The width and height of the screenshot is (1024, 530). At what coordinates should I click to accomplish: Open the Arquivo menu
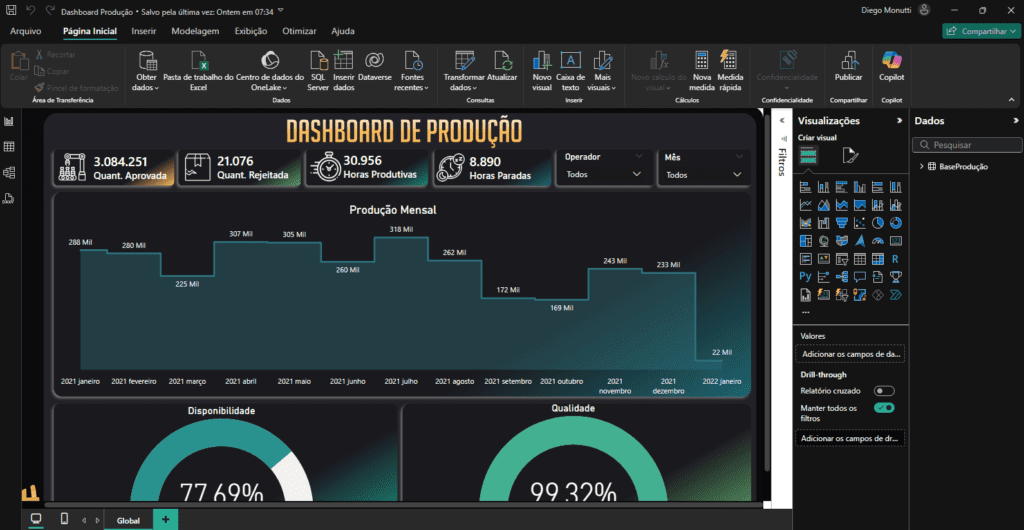[x=25, y=31]
